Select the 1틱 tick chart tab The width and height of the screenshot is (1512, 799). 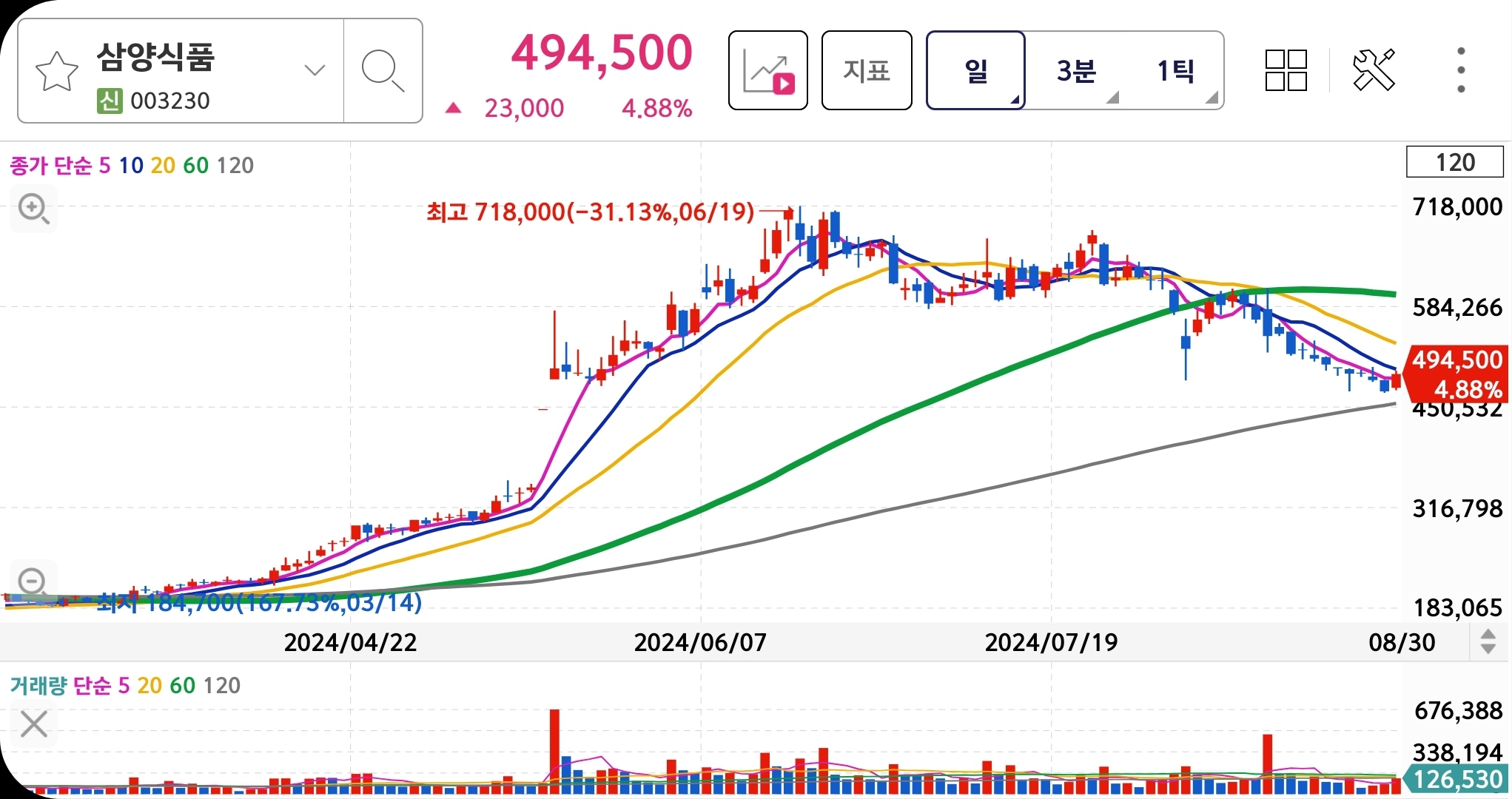pos(1175,70)
